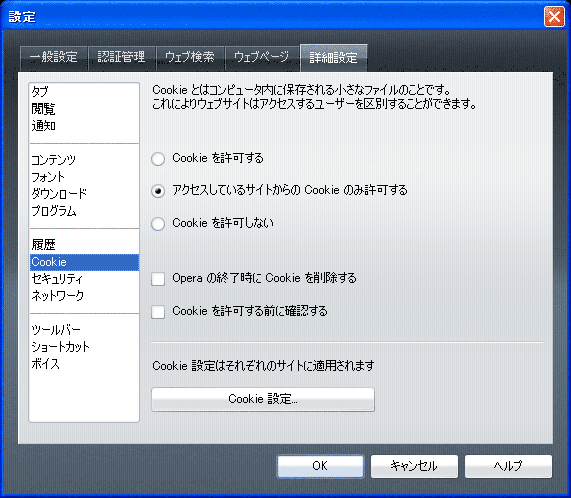Image resolution: width=571 pixels, height=498 pixels.
Task: Select the ウェブページ tab
Action: pos(261,58)
